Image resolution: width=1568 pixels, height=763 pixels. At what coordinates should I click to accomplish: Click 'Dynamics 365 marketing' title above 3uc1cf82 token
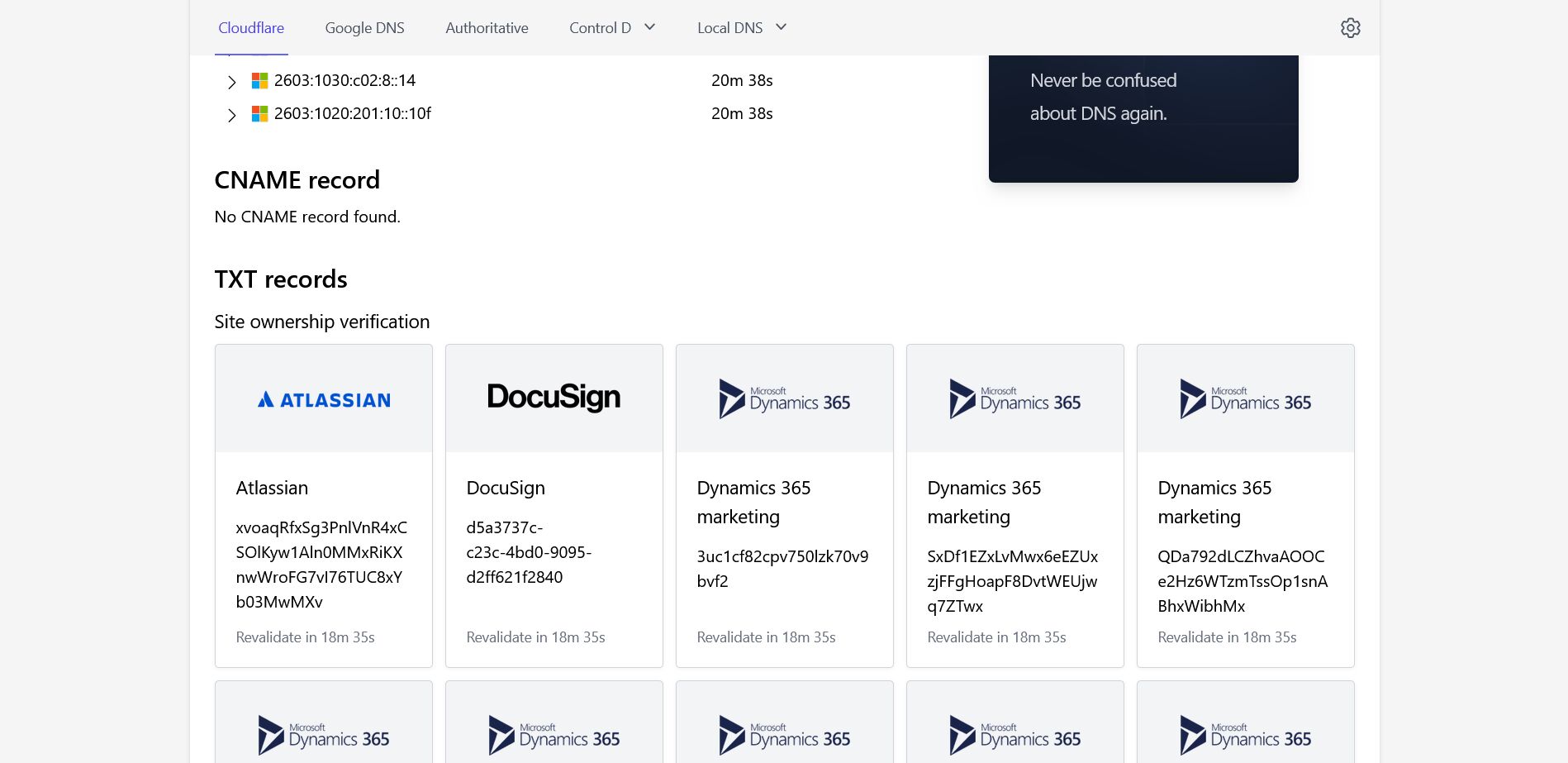point(753,503)
